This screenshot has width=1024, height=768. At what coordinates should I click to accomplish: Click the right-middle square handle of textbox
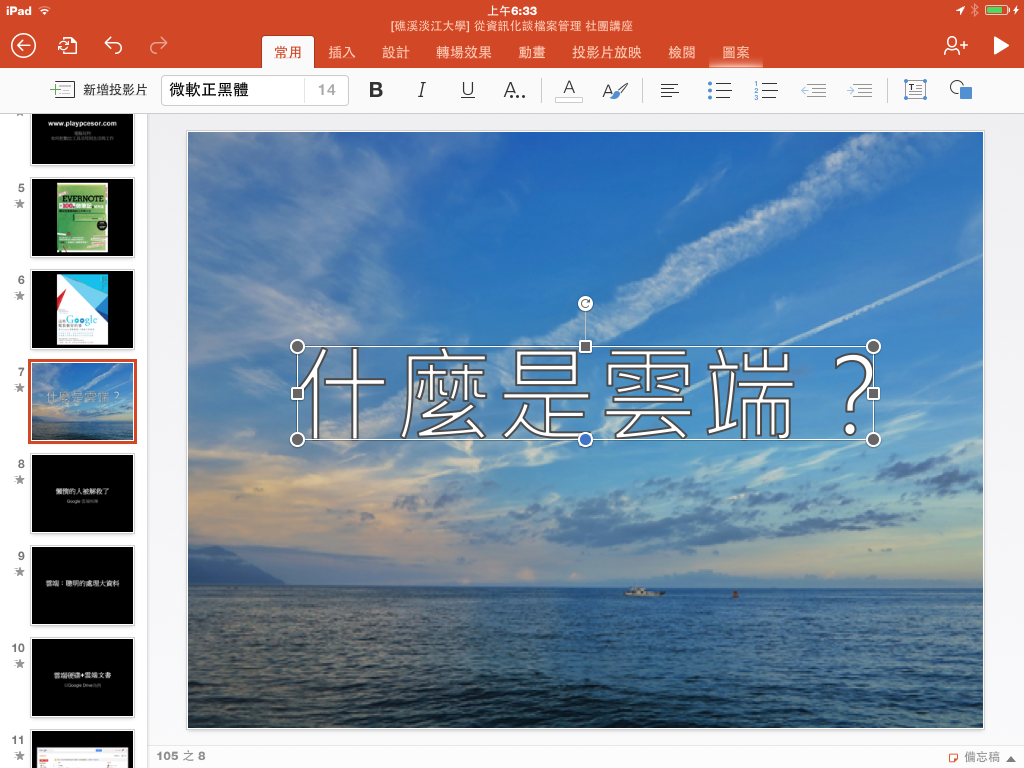click(873, 393)
